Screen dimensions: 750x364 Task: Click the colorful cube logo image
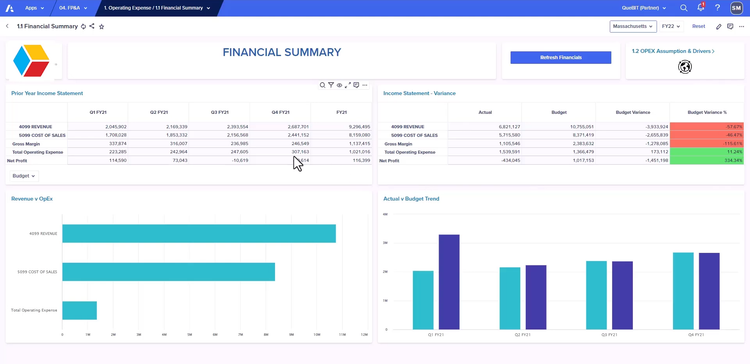pyautogui.click(x=31, y=61)
